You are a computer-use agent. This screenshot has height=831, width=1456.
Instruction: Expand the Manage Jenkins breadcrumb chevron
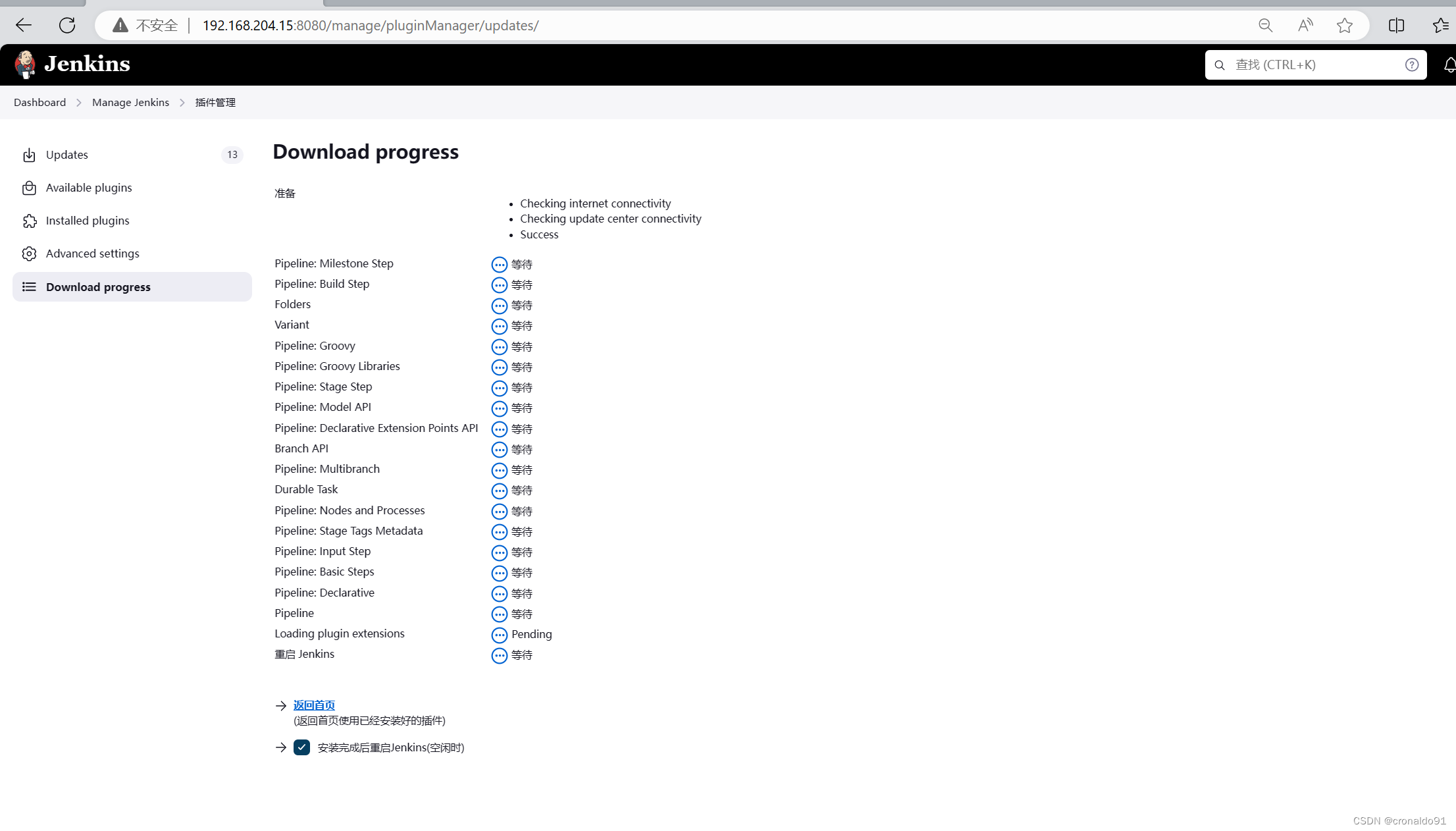(182, 103)
